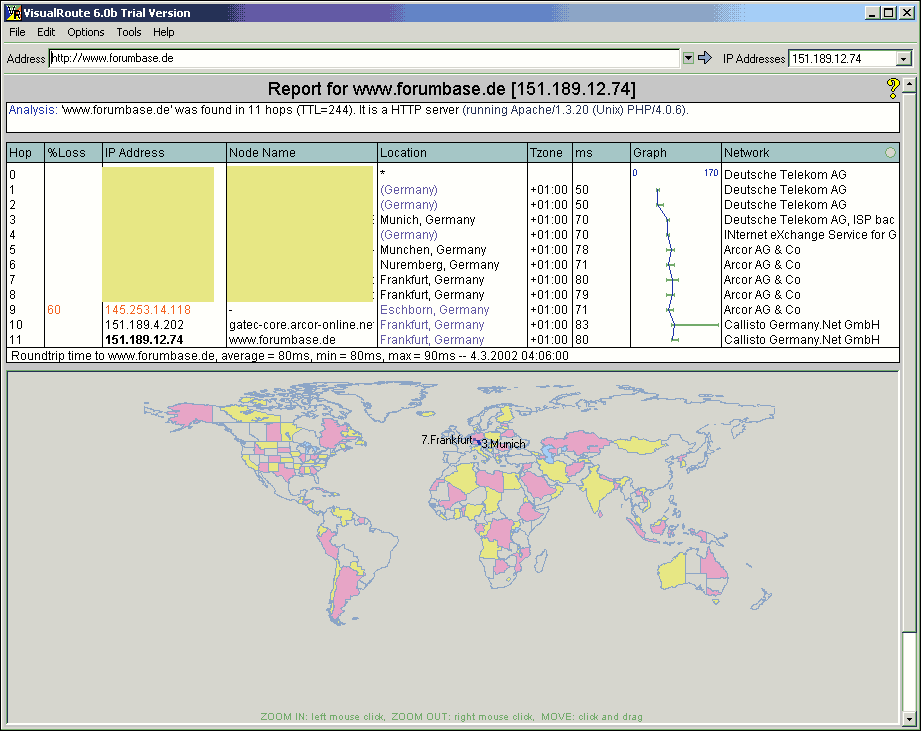Open the Tools menu

(x=129, y=32)
